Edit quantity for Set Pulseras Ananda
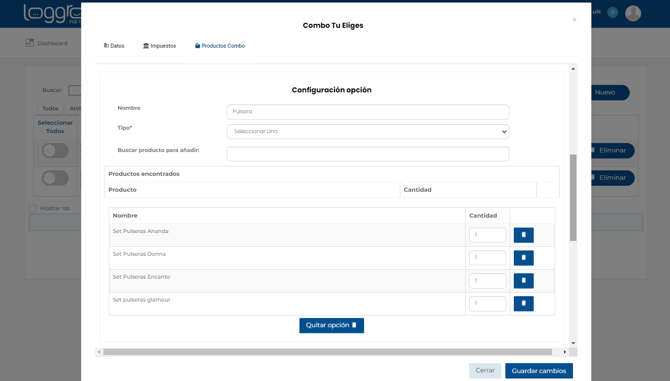Image resolution: width=670 pixels, height=381 pixels. pyautogui.click(x=488, y=235)
